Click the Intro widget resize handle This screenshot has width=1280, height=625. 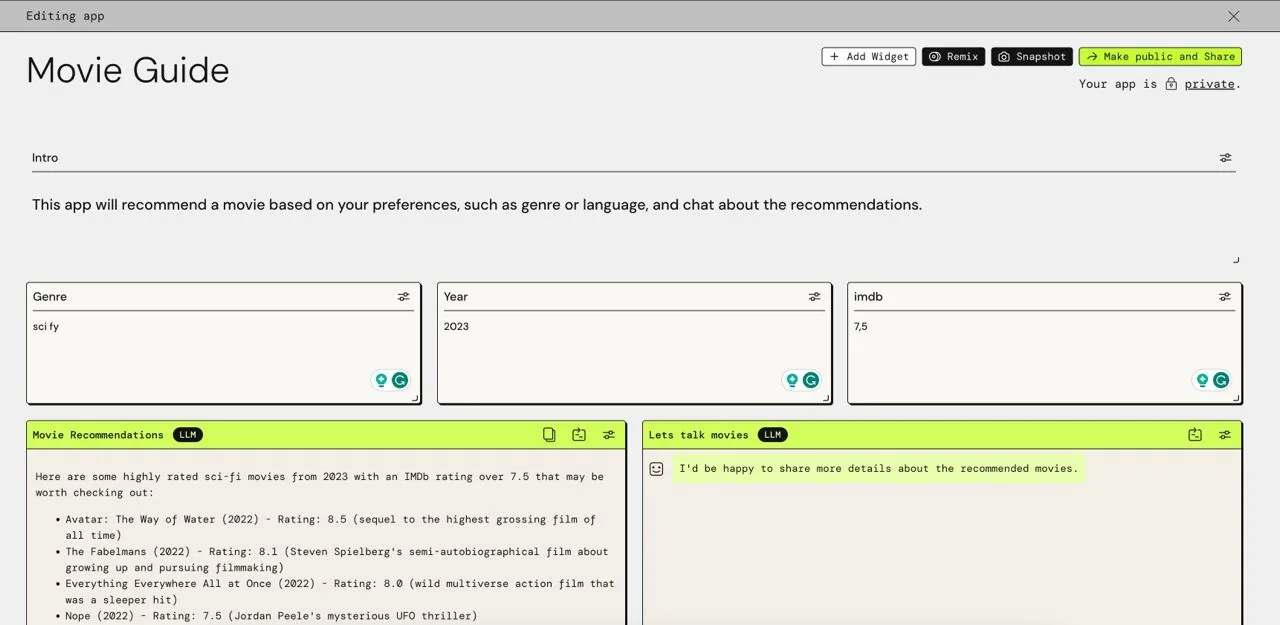pos(1236,260)
